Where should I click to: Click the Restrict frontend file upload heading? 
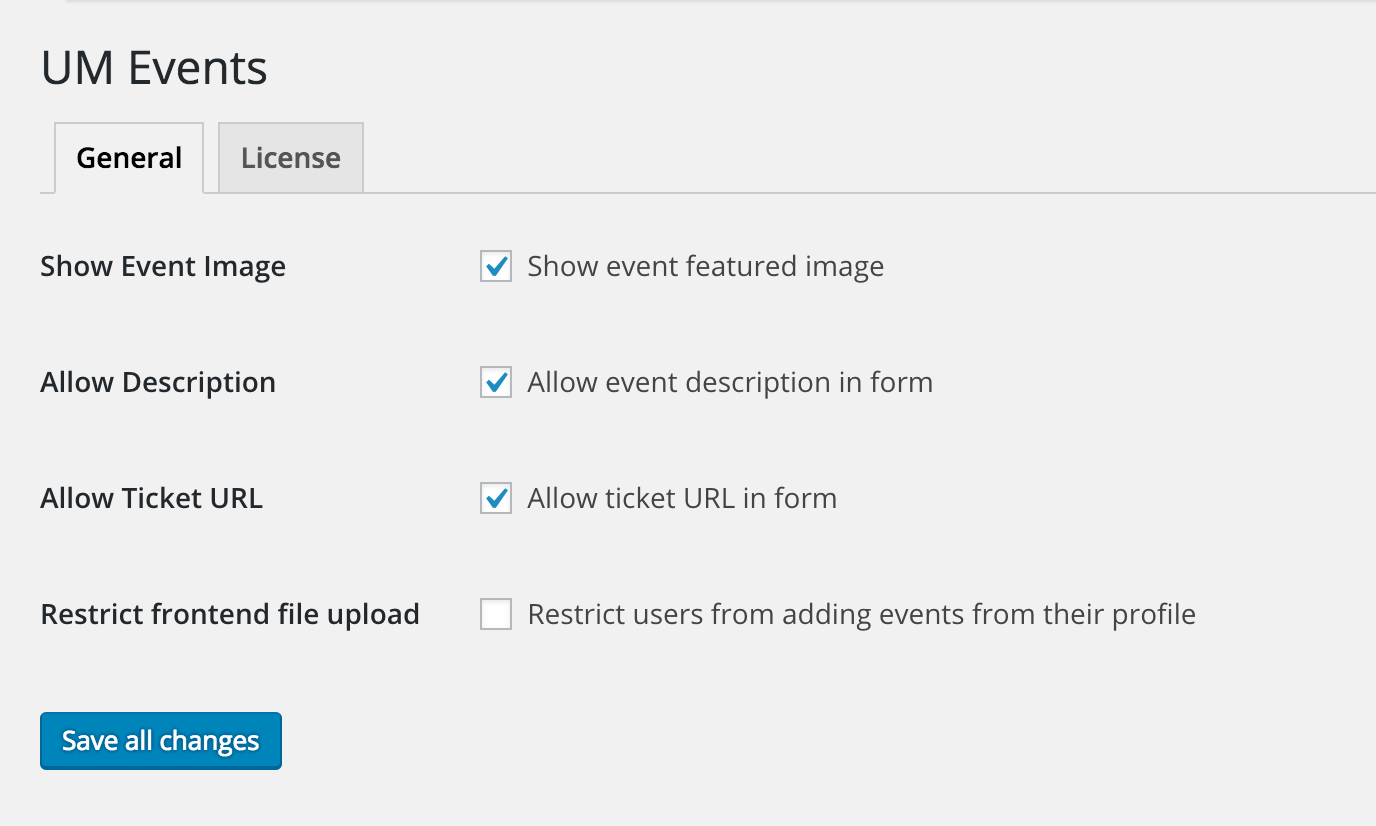(x=230, y=614)
